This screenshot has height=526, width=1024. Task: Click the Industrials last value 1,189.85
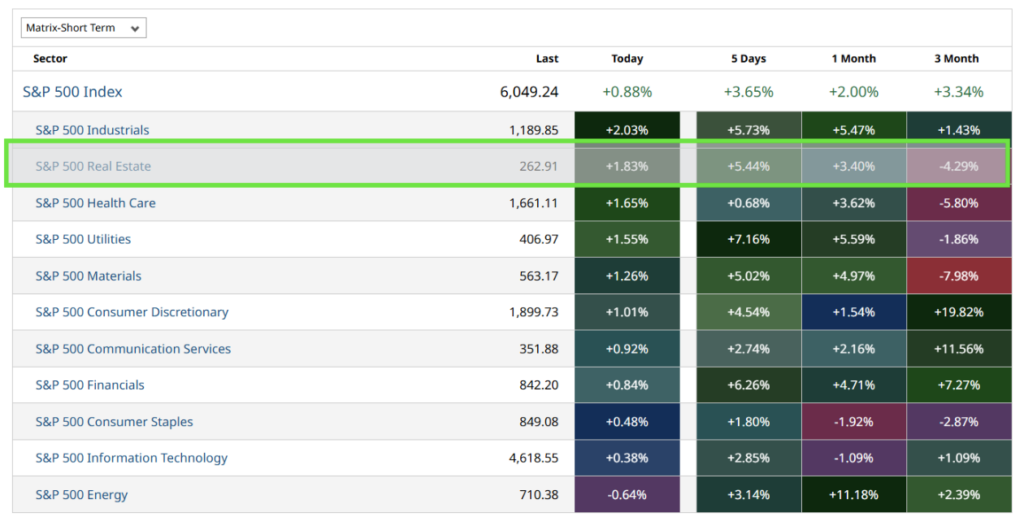[534, 130]
